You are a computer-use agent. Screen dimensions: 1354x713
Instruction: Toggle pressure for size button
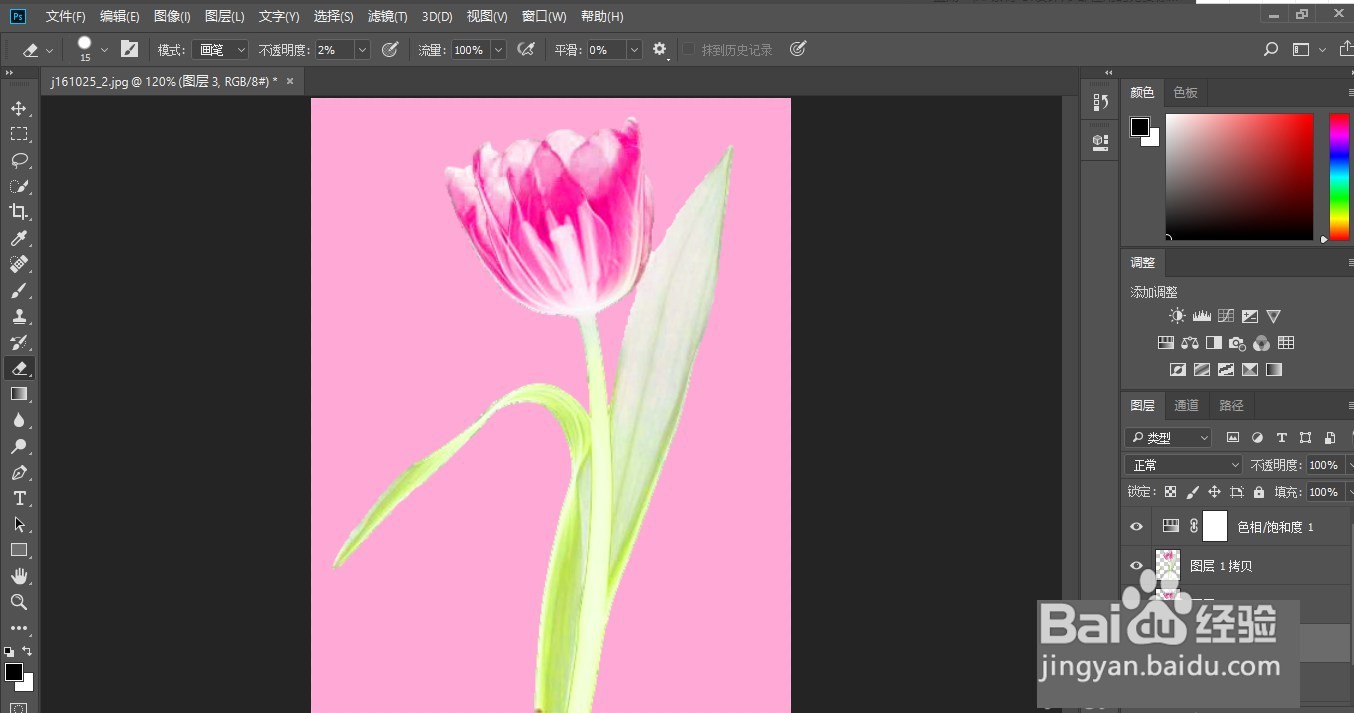797,49
